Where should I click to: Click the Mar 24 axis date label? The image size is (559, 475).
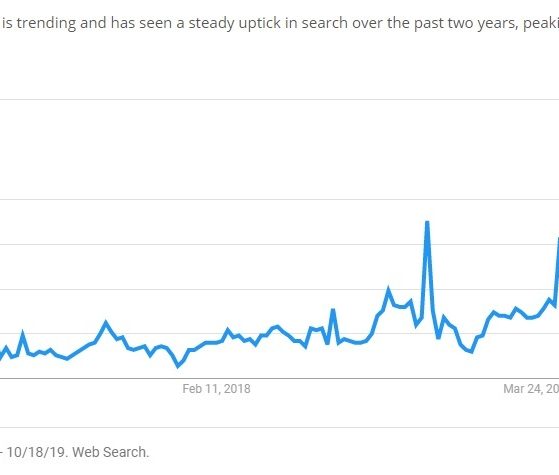(531, 389)
